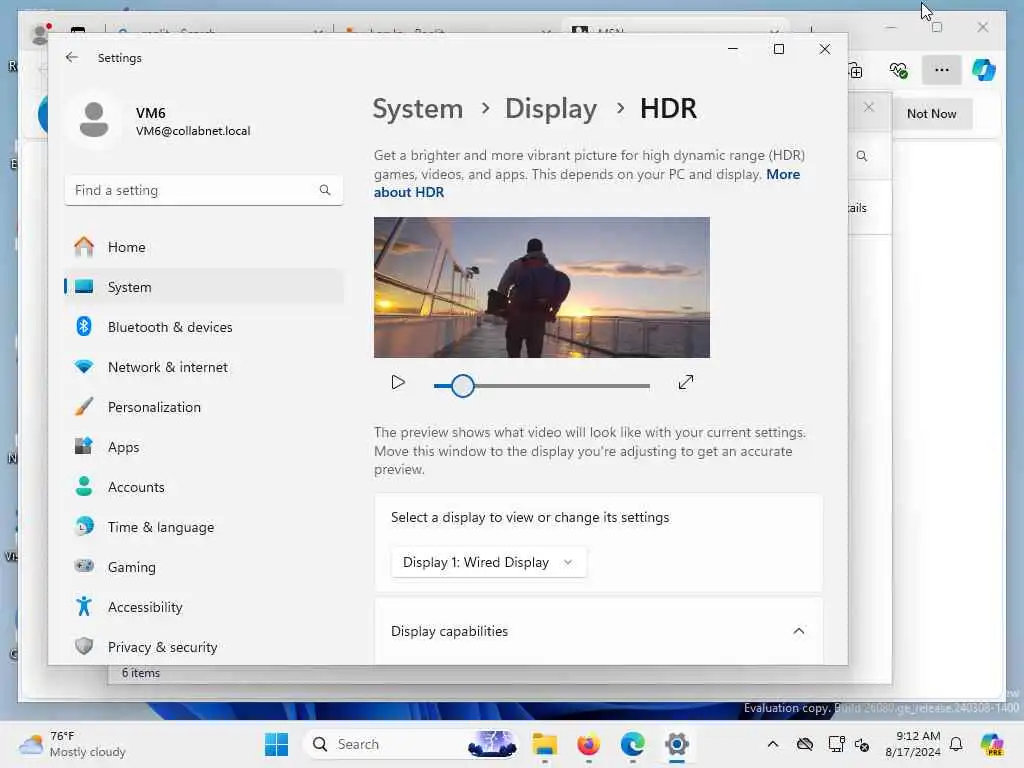Viewport: 1024px width, 768px height.
Task: Open Copilot icon in Edge toolbar
Action: click(x=984, y=70)
